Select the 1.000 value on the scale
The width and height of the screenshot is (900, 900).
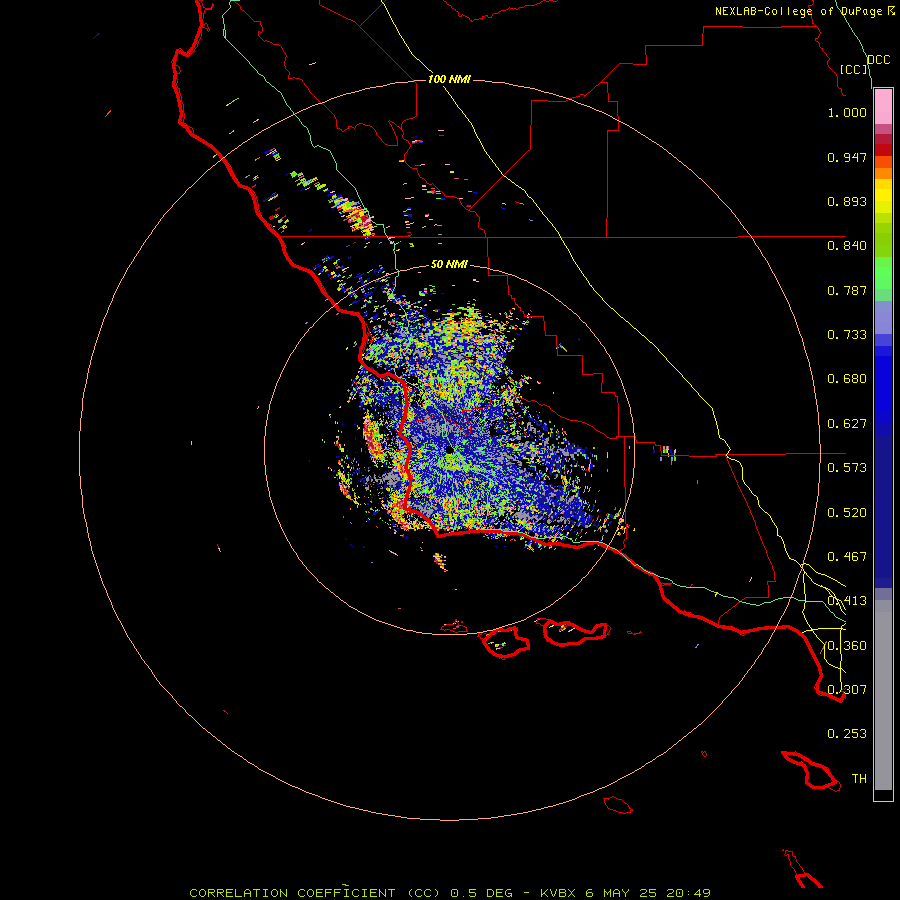pos(847,112)
